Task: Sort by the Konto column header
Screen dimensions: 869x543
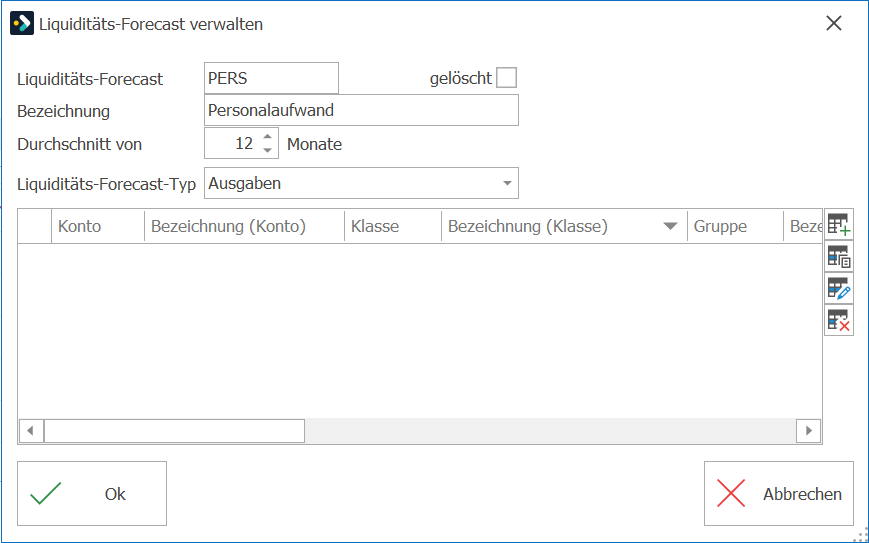Action: [98, 226]
